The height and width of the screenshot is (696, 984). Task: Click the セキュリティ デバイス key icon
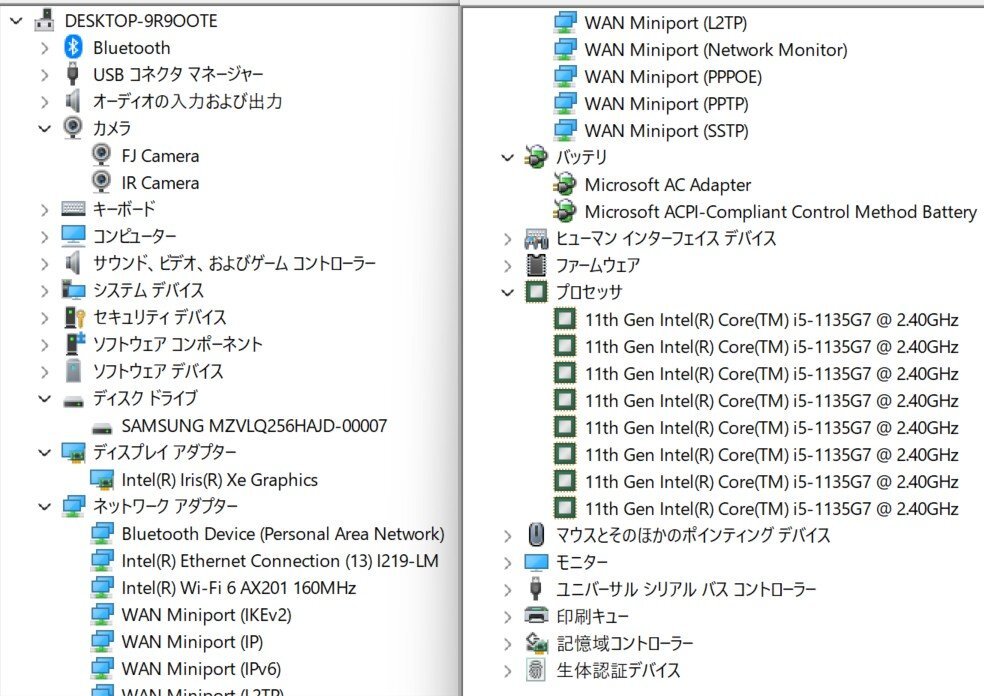(75, 317)
